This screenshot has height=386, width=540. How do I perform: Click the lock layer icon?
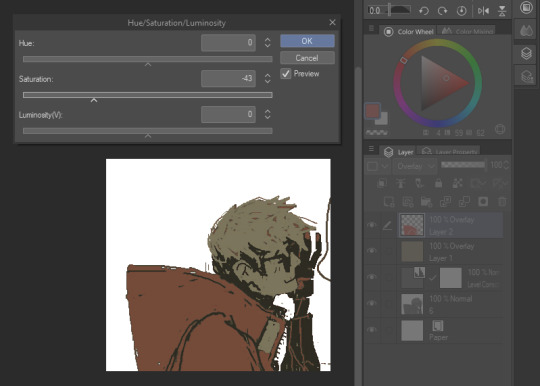tap(438, 183)
